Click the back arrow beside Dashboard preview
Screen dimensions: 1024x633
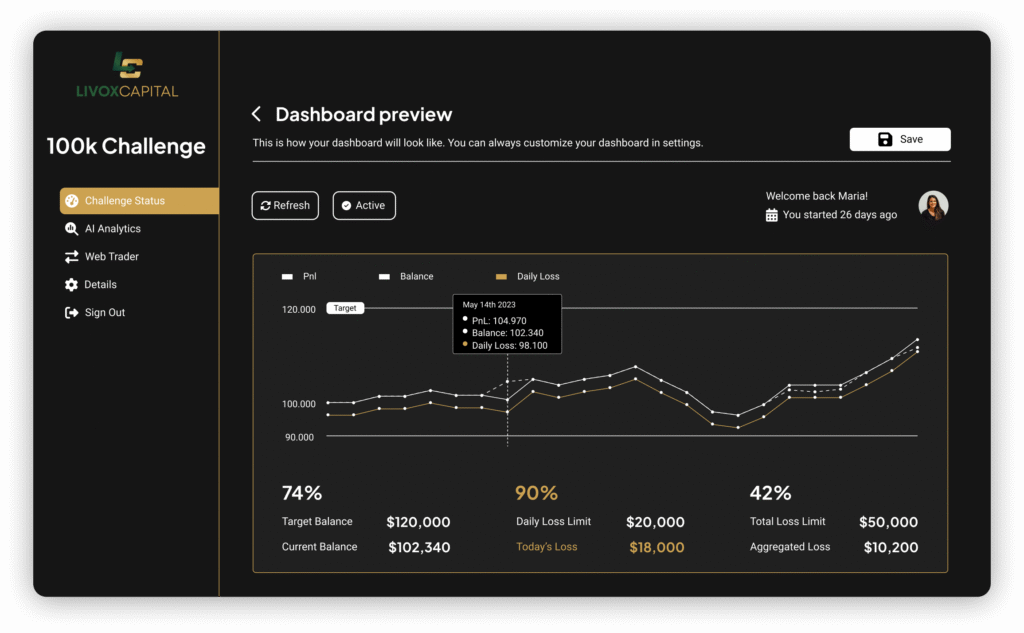pyautogui.click(x=256, y=114)
